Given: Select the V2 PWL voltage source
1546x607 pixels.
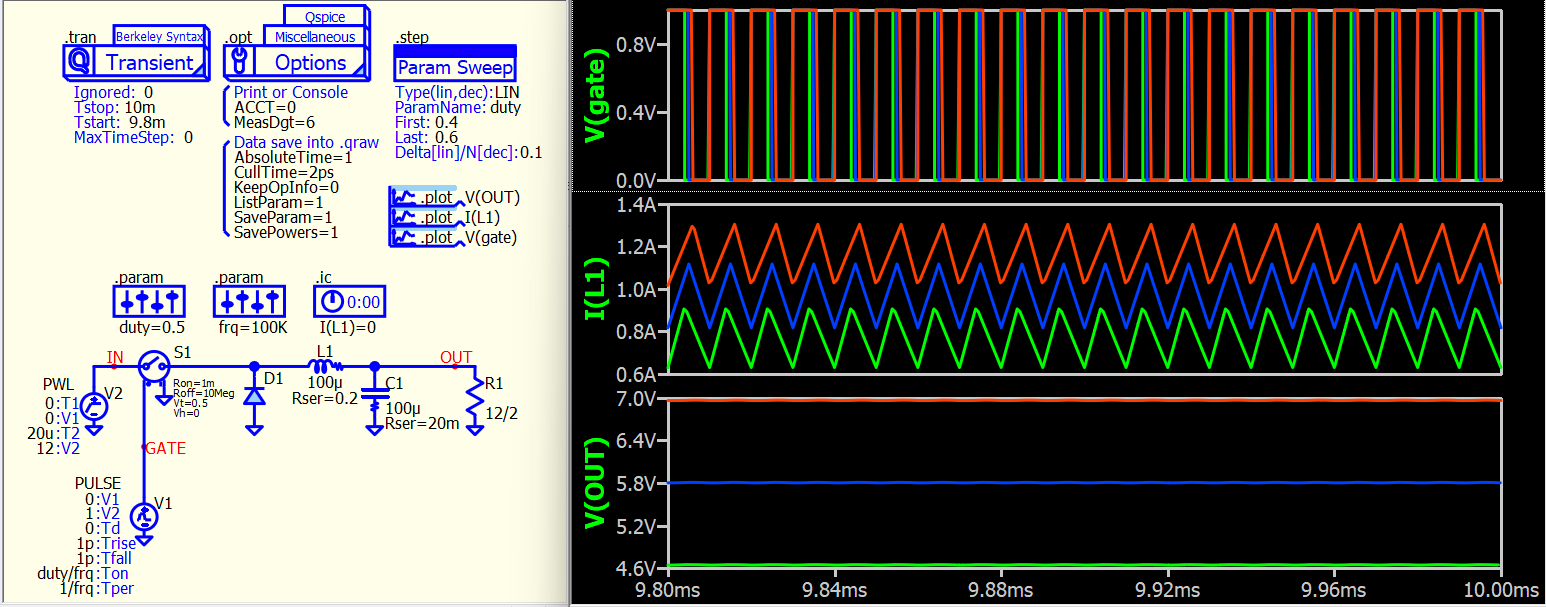Looking at the screenshot, I should pyautogui.click(x=93, y=405).
